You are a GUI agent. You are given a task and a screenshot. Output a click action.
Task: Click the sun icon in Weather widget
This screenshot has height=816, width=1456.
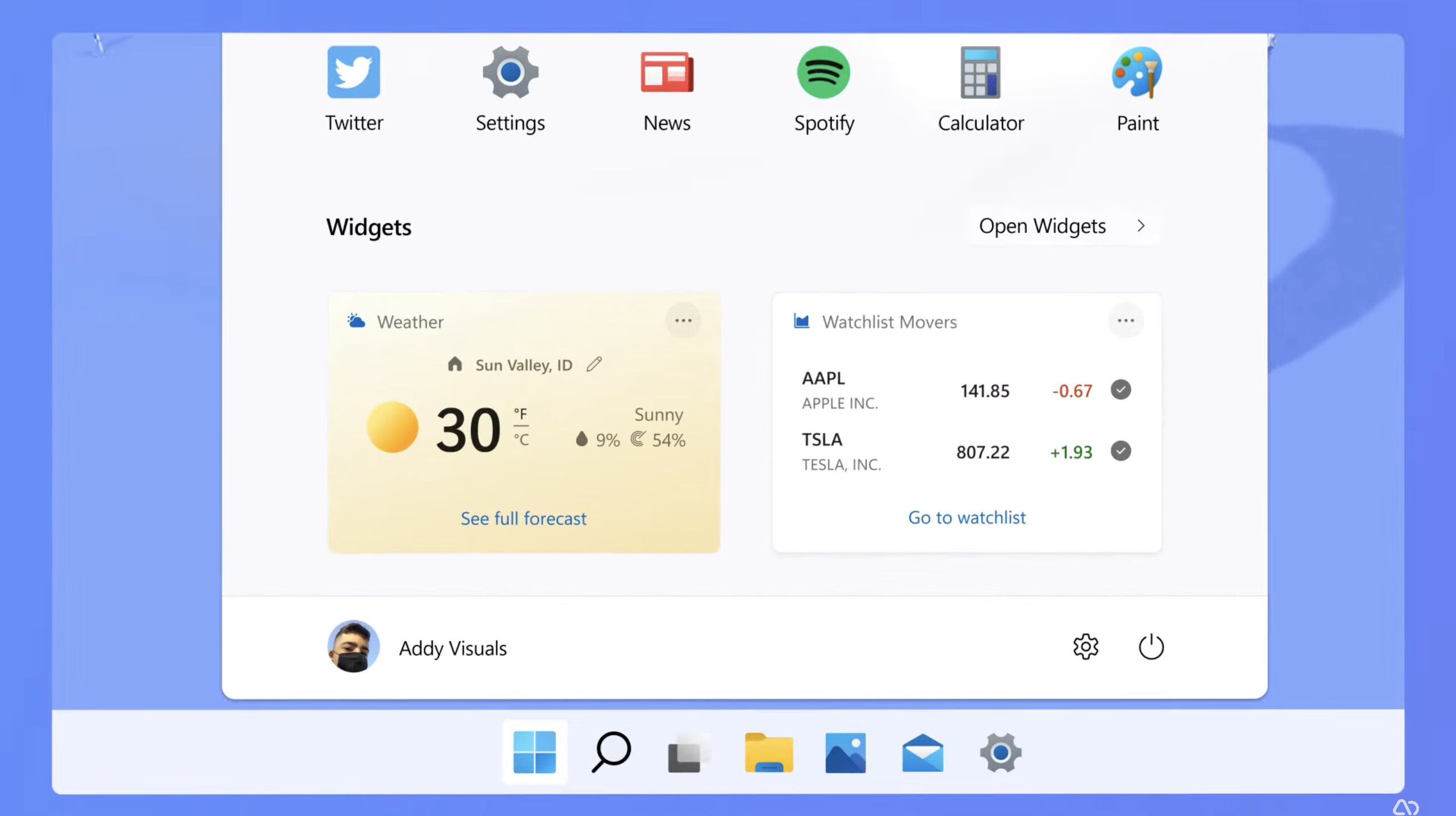392,427
